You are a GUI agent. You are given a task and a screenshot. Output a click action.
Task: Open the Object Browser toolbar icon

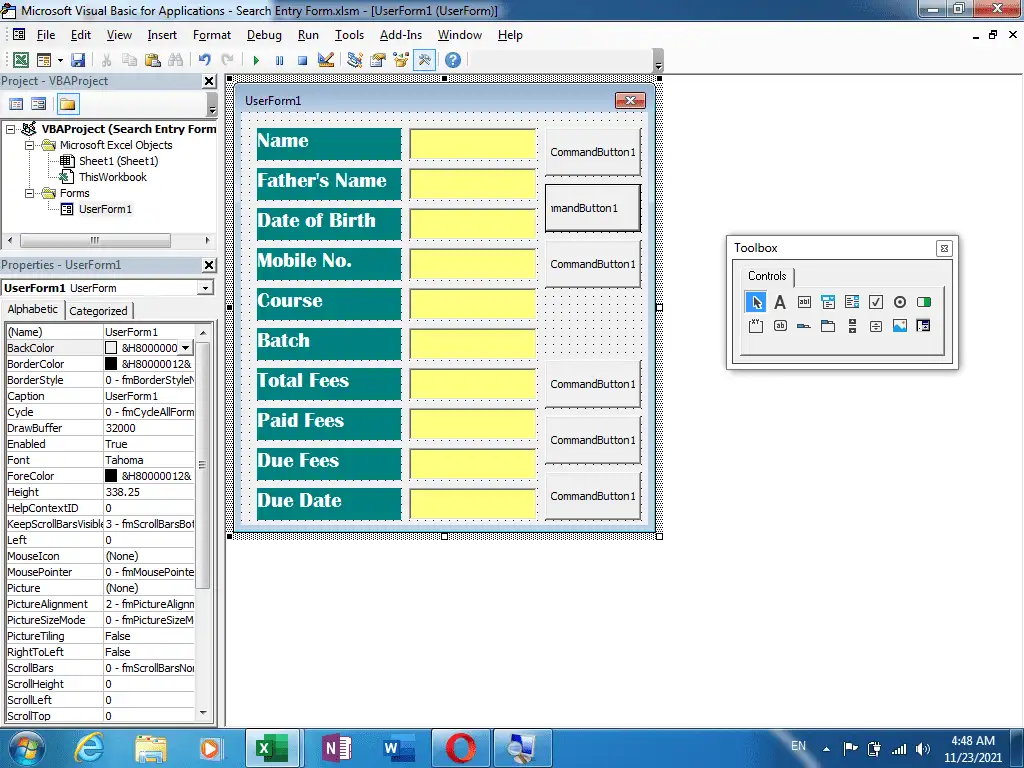[x=400, y=60]
